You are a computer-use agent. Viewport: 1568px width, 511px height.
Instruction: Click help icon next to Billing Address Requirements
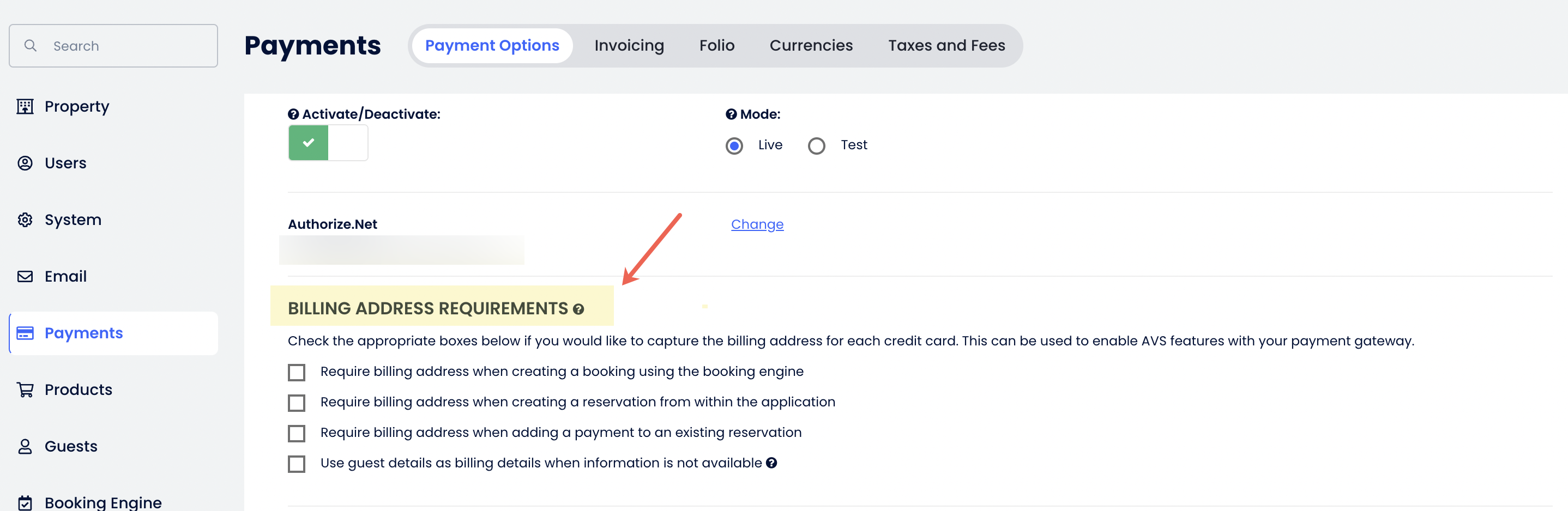[578, 309]
